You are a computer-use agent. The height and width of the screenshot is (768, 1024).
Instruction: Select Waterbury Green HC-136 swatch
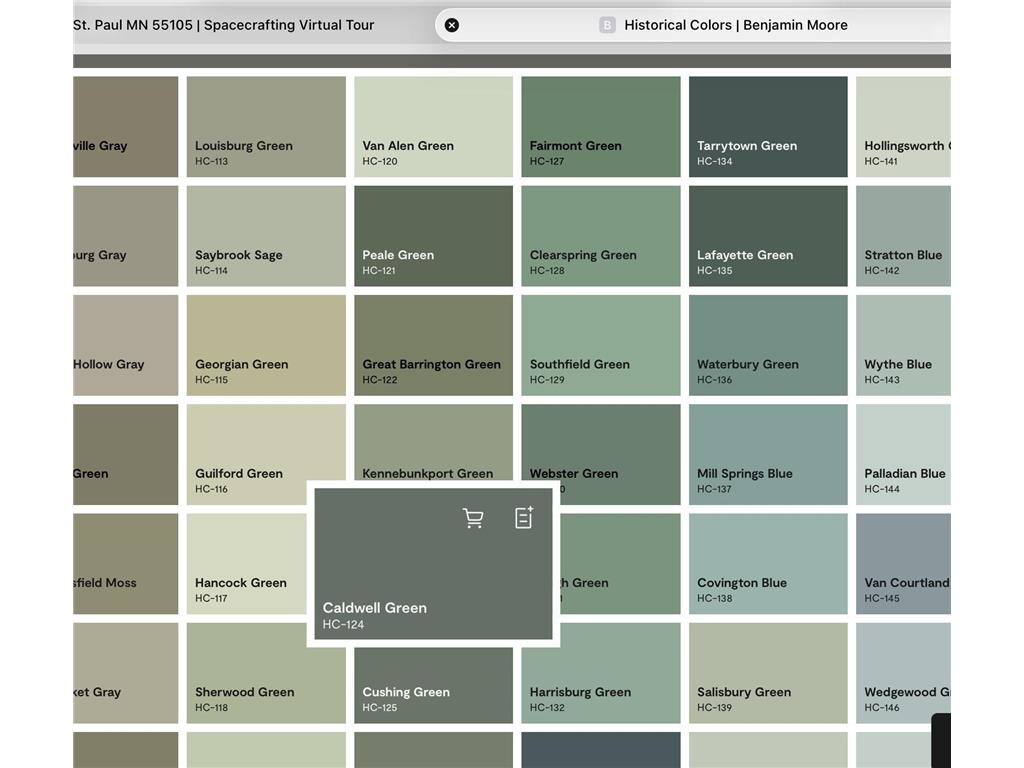tap(768, 345)
